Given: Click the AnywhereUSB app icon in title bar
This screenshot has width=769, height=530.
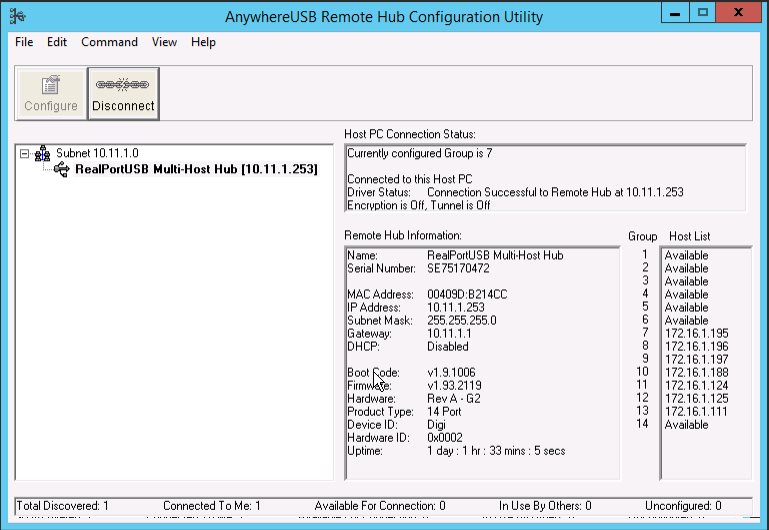Looking at the screenshot, I should point(17,16).
